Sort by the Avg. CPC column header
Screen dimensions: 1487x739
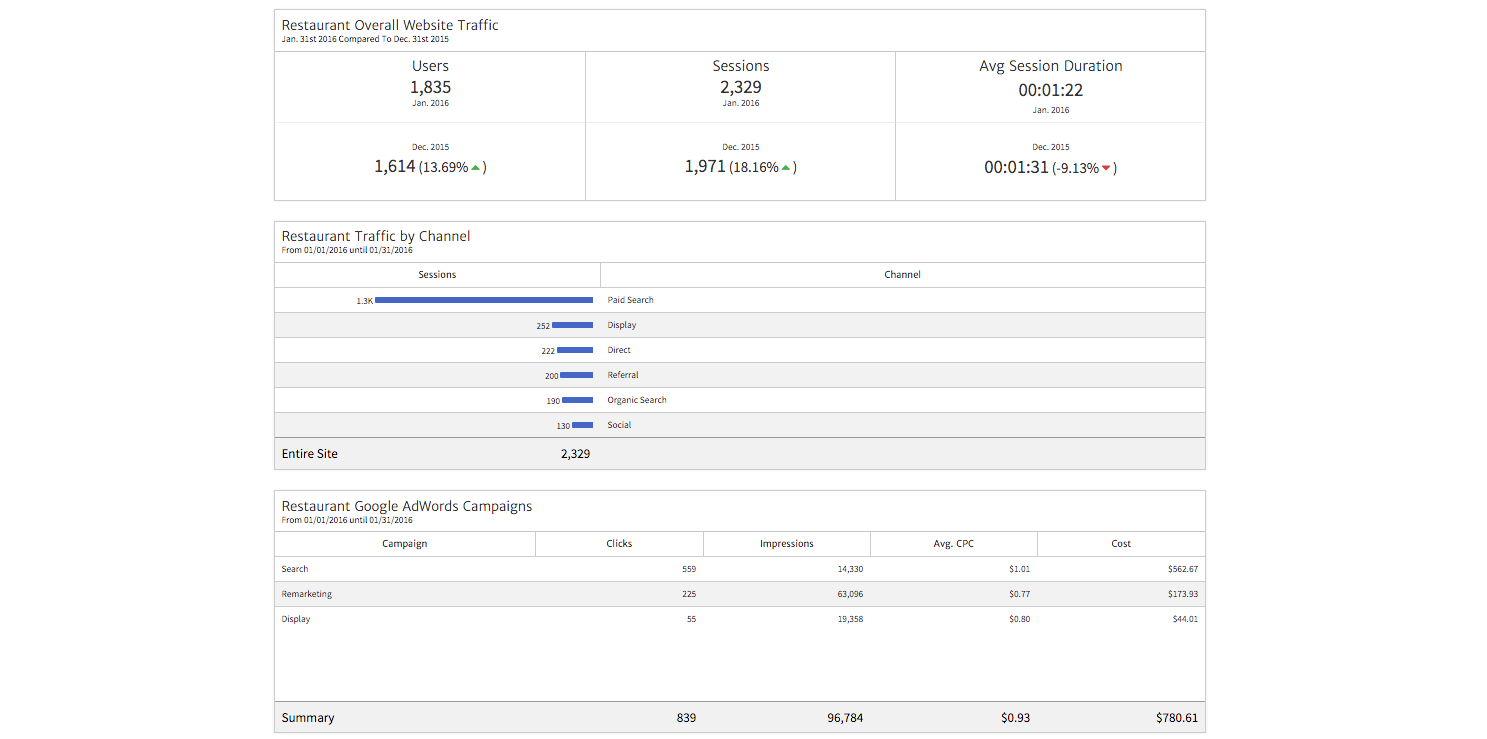pyautogui.click(x=953, y=544)
